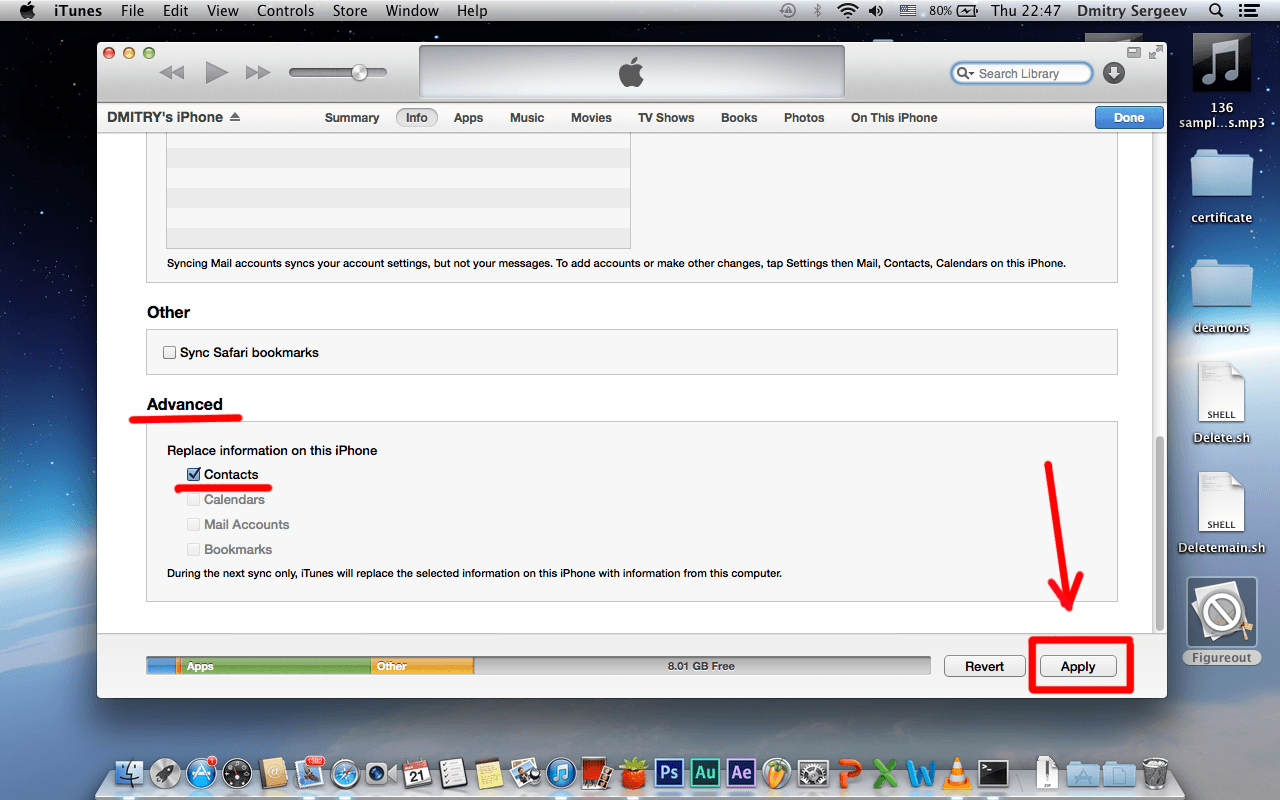This screenshot has width=1280, height=800.
Task: Click the Downloads arrow icon
Action: click(x=1113, y=73)
